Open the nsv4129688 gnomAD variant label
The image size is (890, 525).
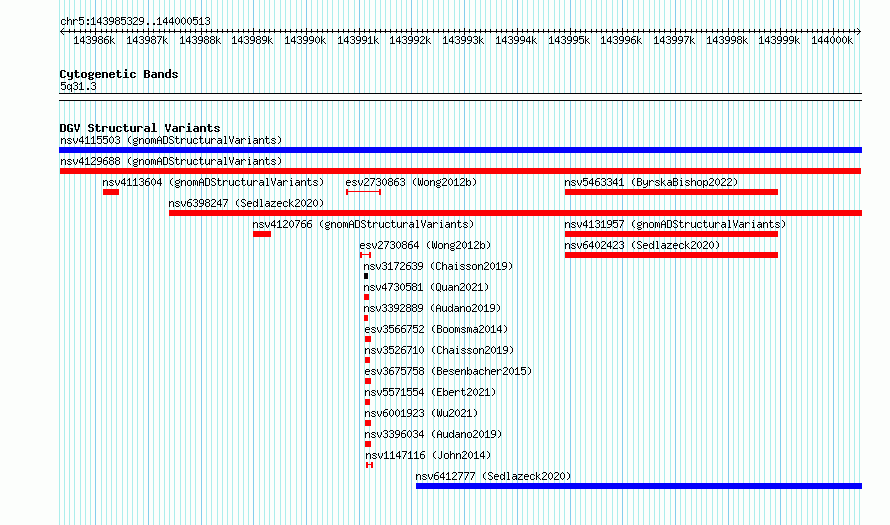171,161
